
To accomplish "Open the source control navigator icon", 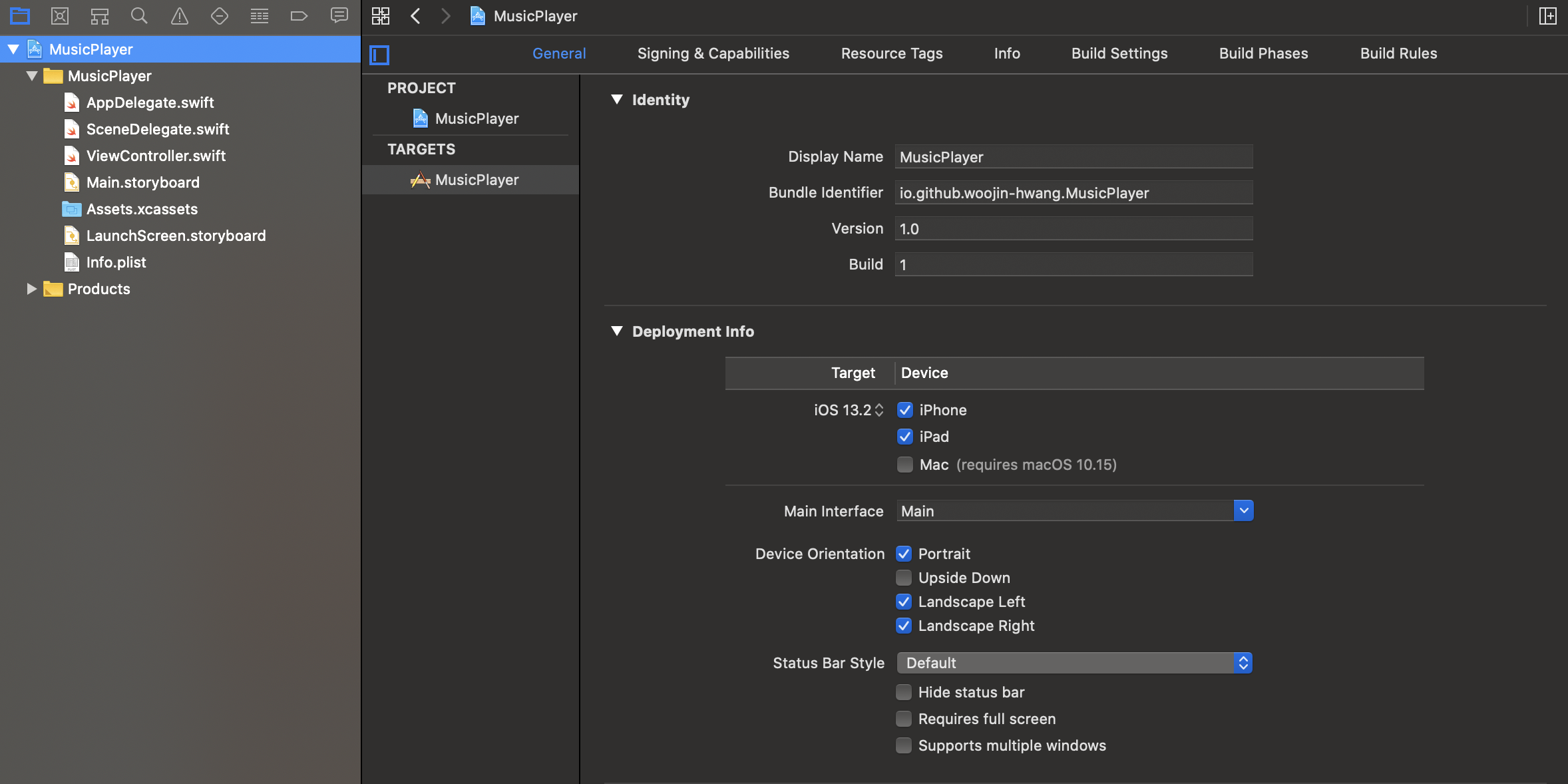I will point(60,16).
